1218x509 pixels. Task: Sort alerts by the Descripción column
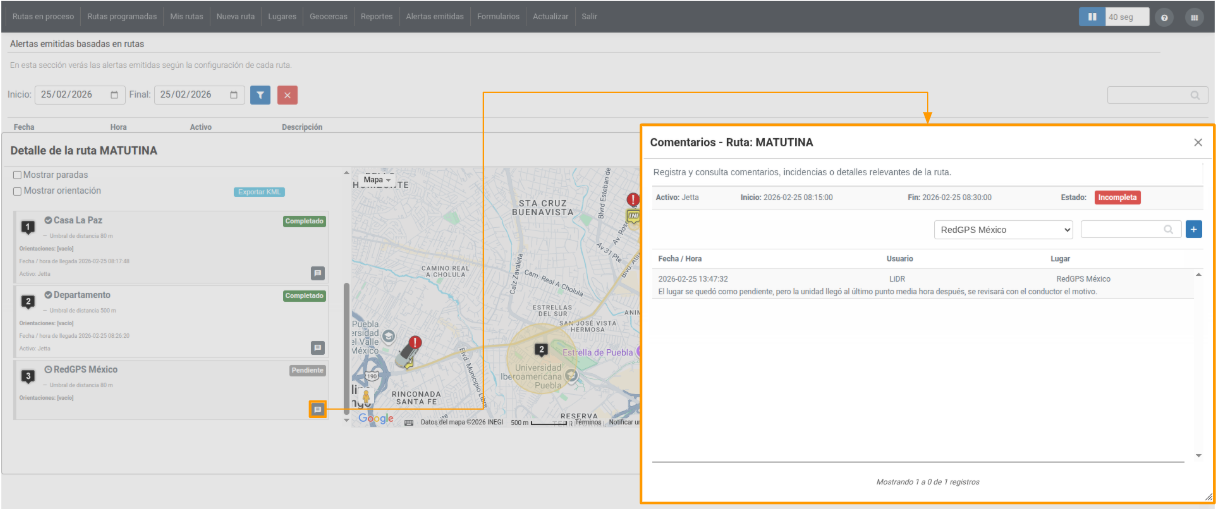[302, 127]
